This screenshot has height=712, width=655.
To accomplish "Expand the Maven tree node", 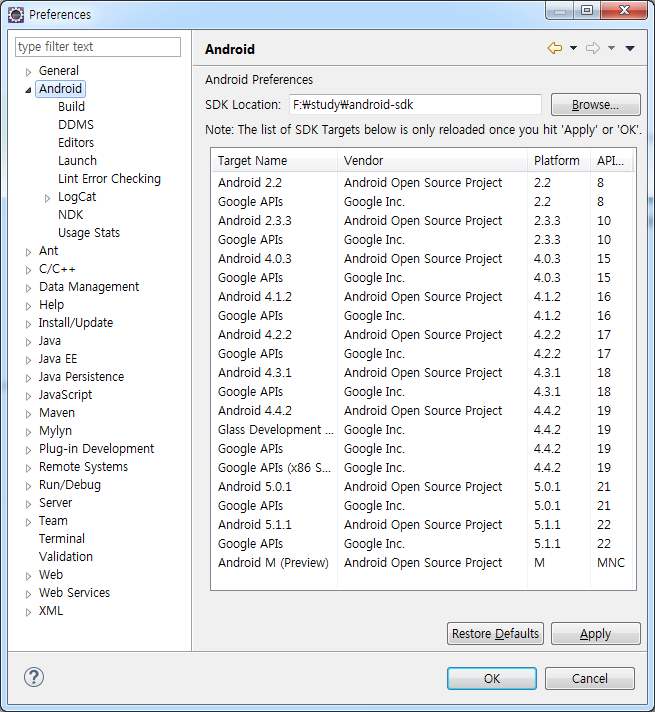I will 28,414.
